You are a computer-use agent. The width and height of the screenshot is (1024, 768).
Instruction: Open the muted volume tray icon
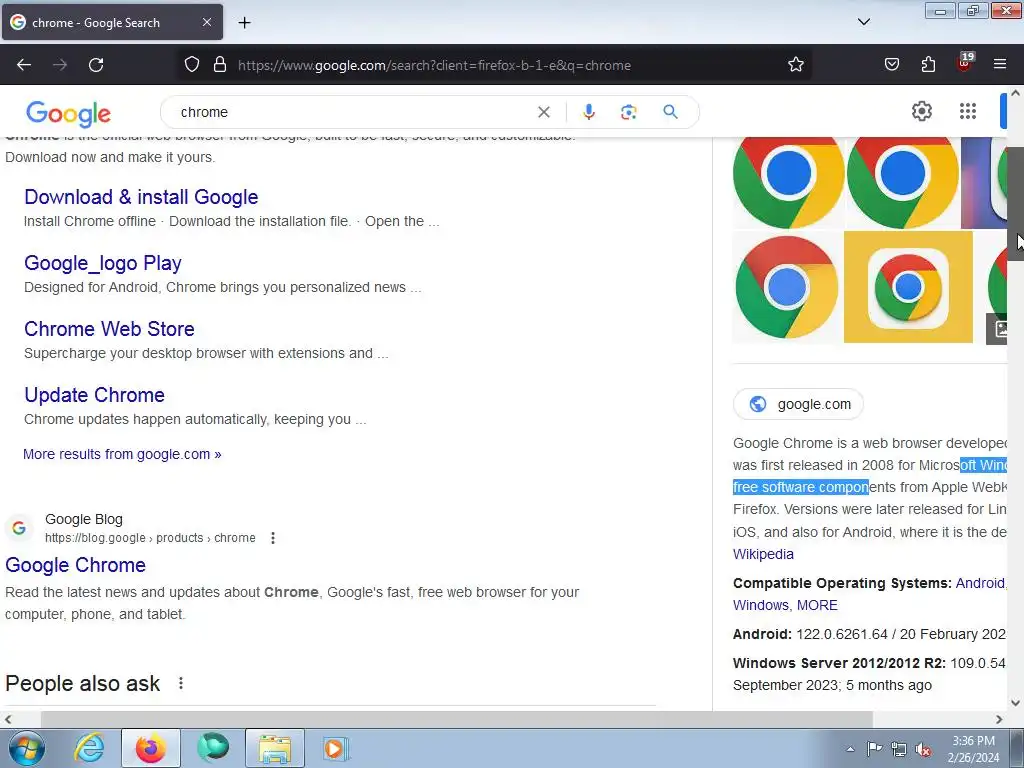click(x=923, y=749)
